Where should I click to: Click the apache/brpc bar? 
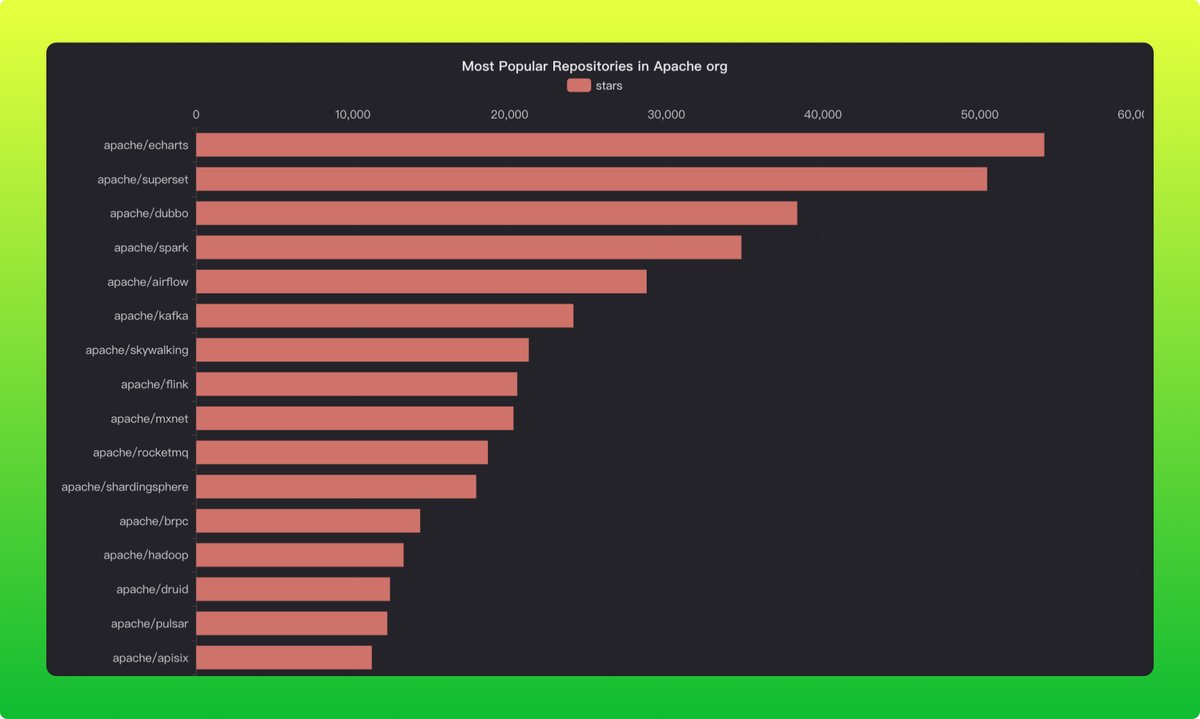click(308, 521)
